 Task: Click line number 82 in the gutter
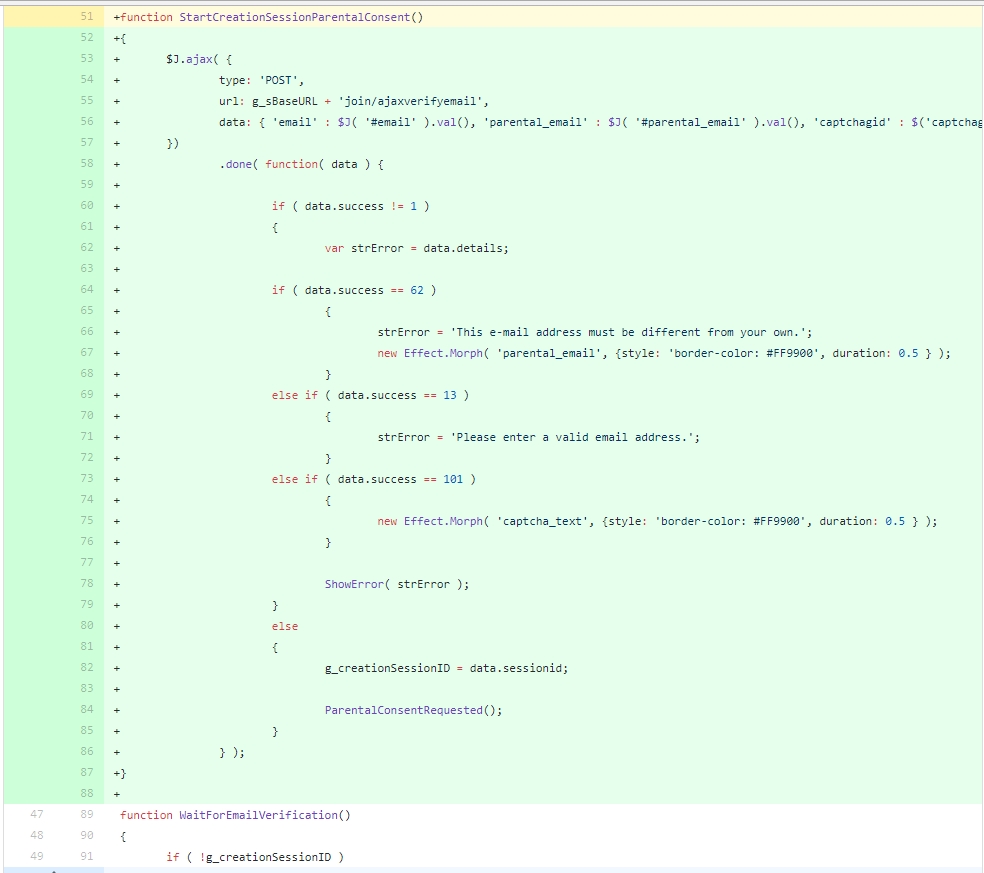point(87,667)
